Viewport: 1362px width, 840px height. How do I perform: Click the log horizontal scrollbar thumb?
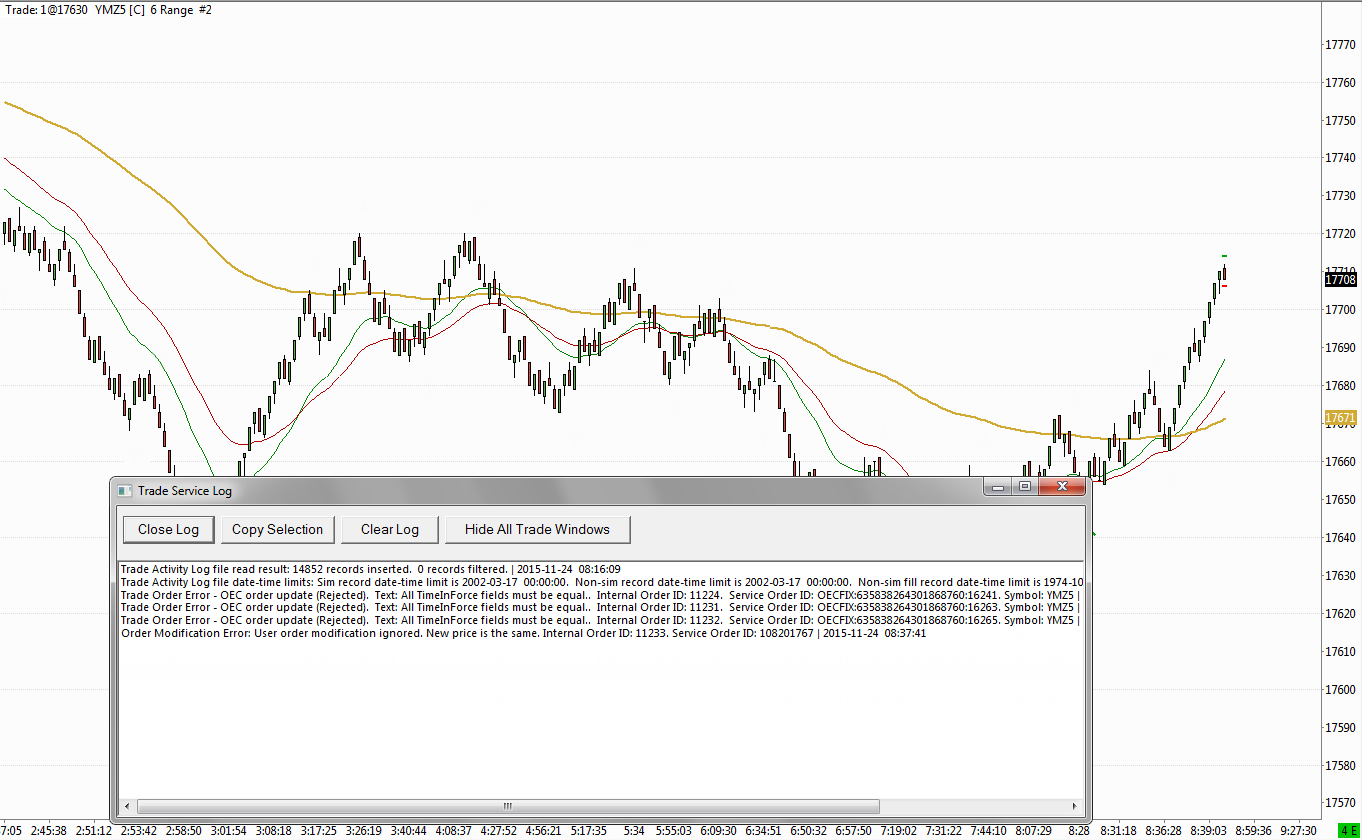pyautogui.click(x=508, y=806)
